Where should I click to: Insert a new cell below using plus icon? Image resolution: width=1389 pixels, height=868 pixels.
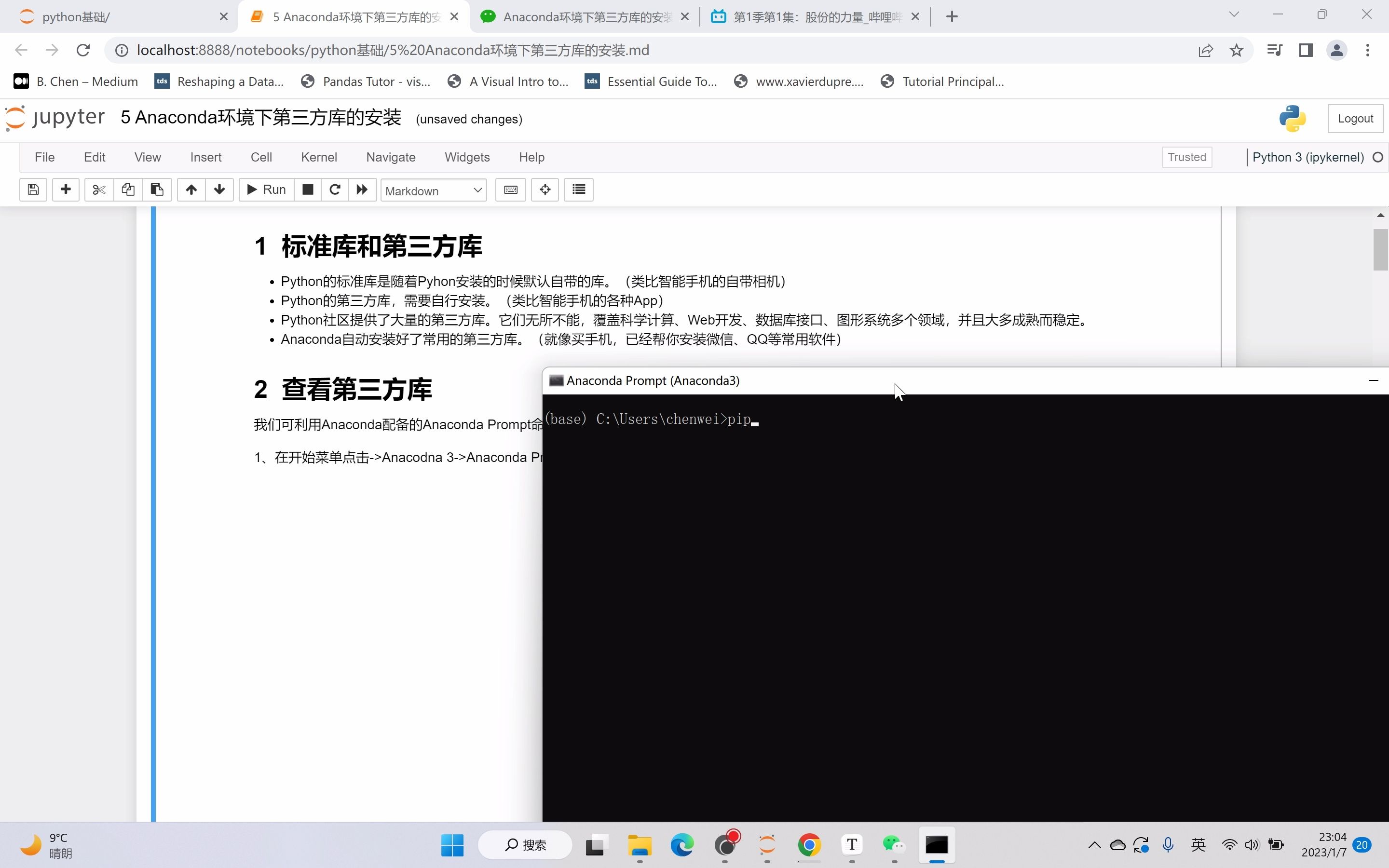(66, 190)
